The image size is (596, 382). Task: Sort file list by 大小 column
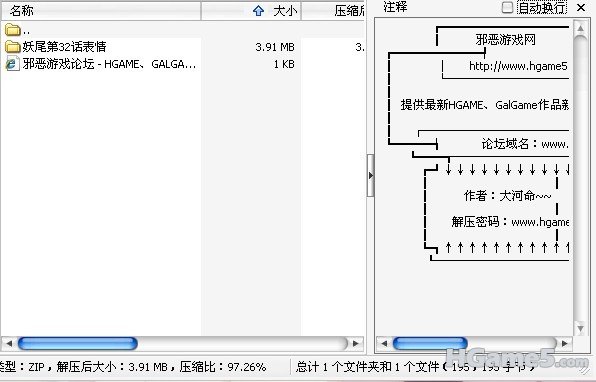[x=251, y=11]
